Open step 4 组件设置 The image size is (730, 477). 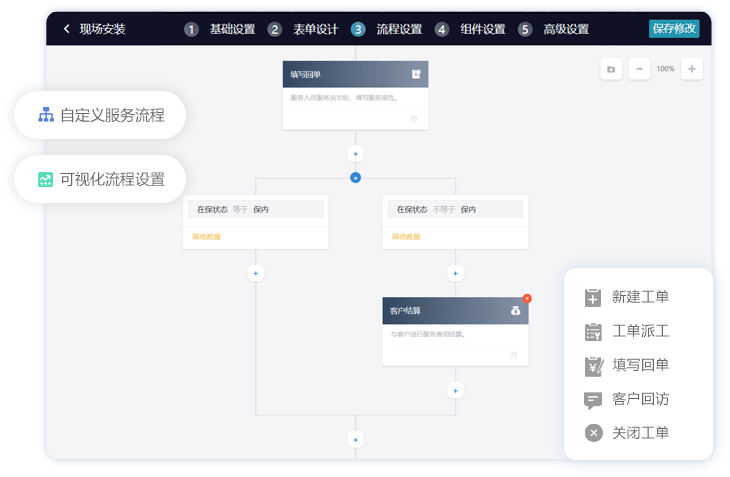pyautogui.click(x=470, y=29)
